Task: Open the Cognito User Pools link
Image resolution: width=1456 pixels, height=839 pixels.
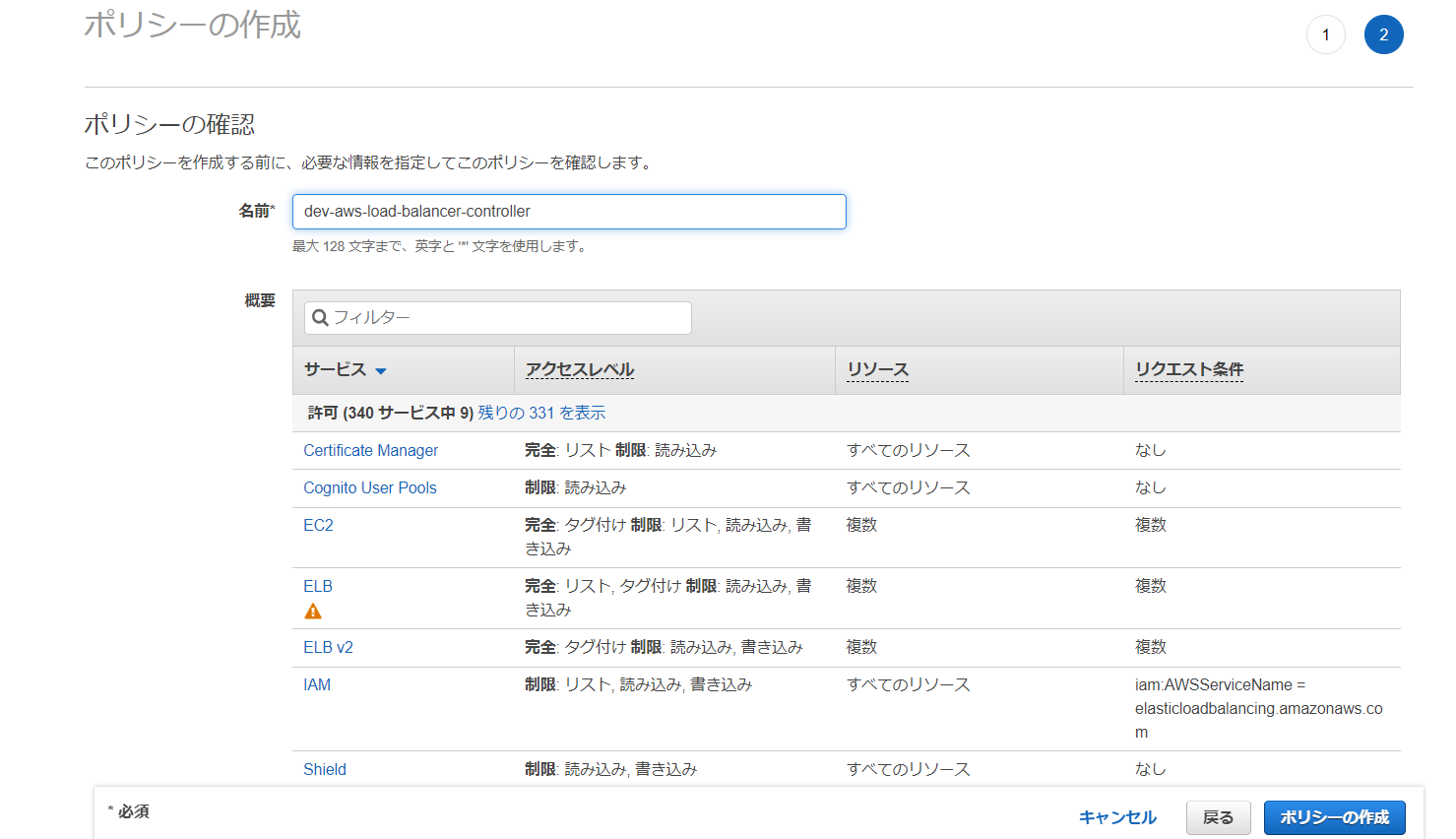Action: 369,487
